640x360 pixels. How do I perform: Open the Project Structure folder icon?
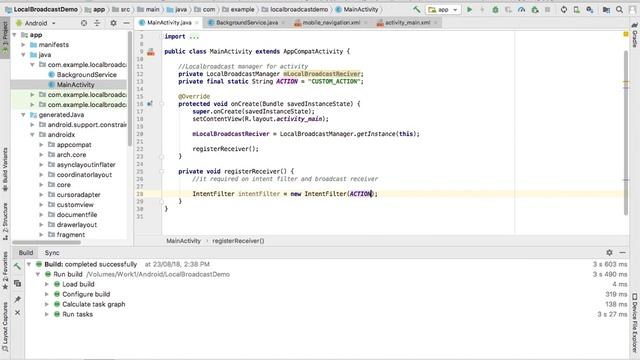pyautogui.click(x=606, y=9)
